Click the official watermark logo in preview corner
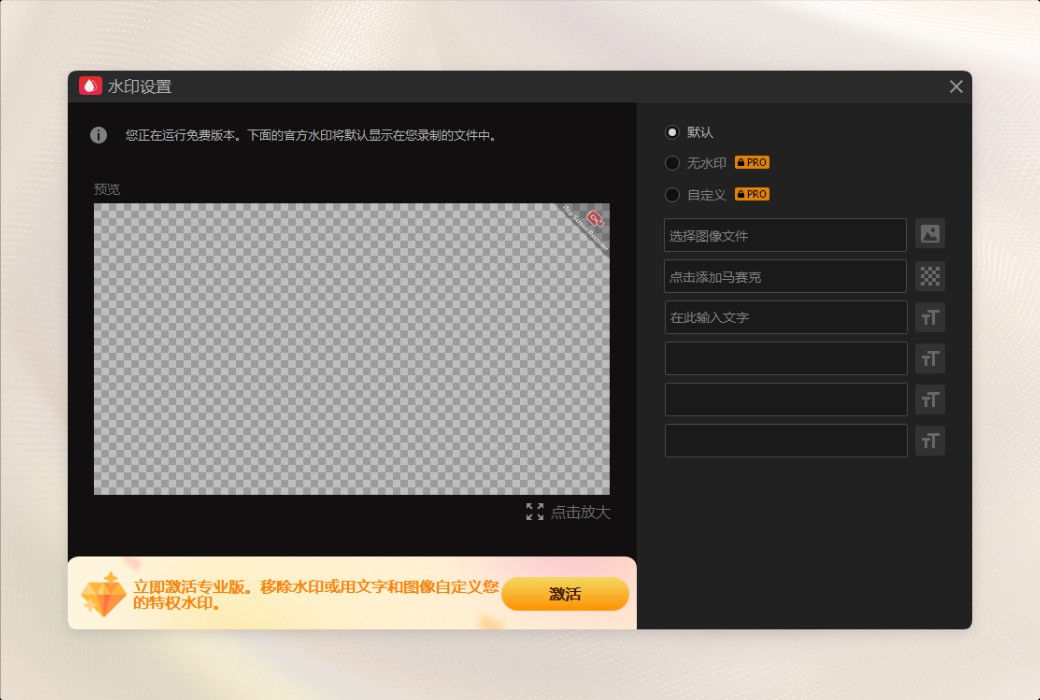Image resolution: width=1040 pixels, height=700 pixels. click(x=596, y=217)
